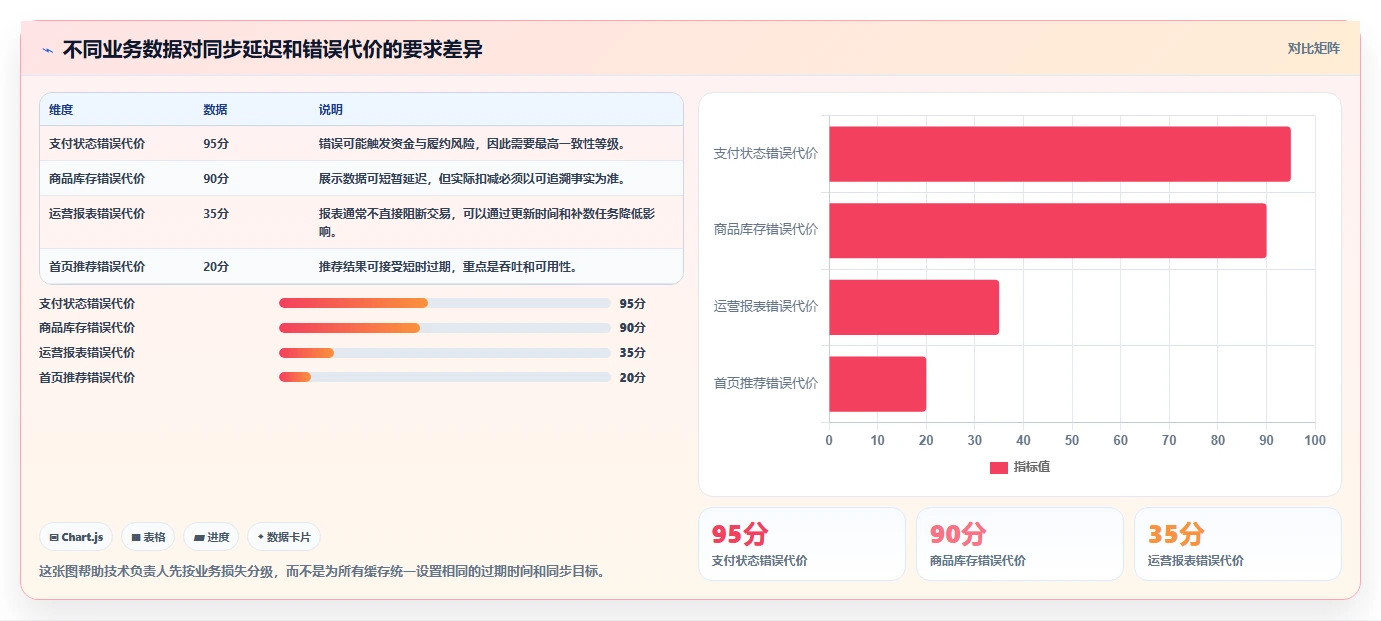This screenshot has height=621, width=1381.
Task: Click description about 资金与履约风险
Action: pyautogui.click(x=472, y=144)
